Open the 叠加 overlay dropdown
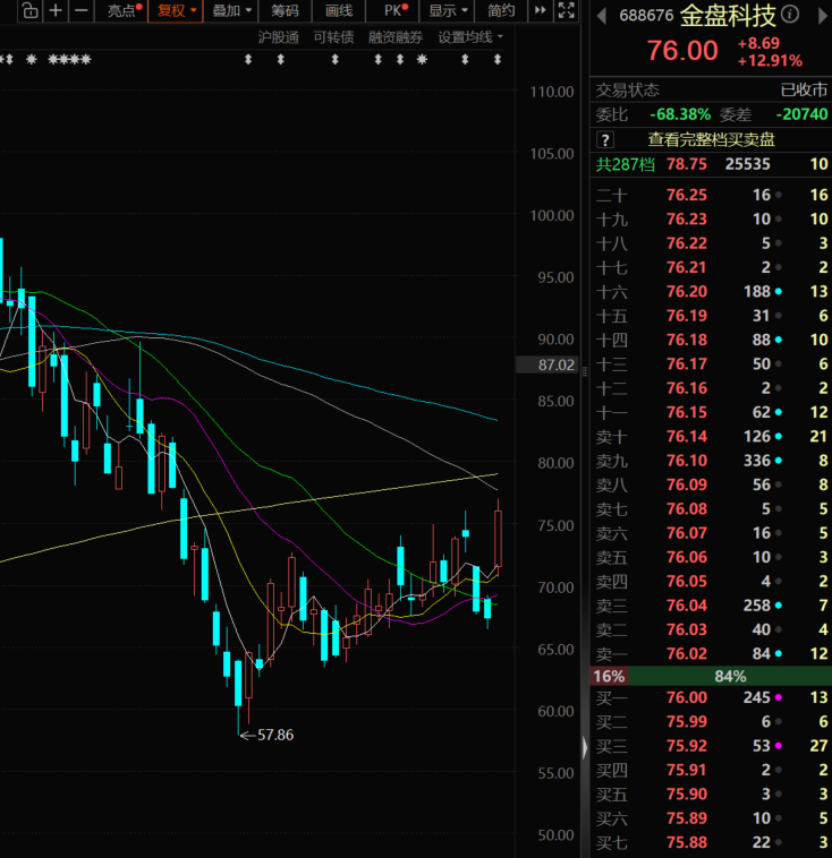 232,10
